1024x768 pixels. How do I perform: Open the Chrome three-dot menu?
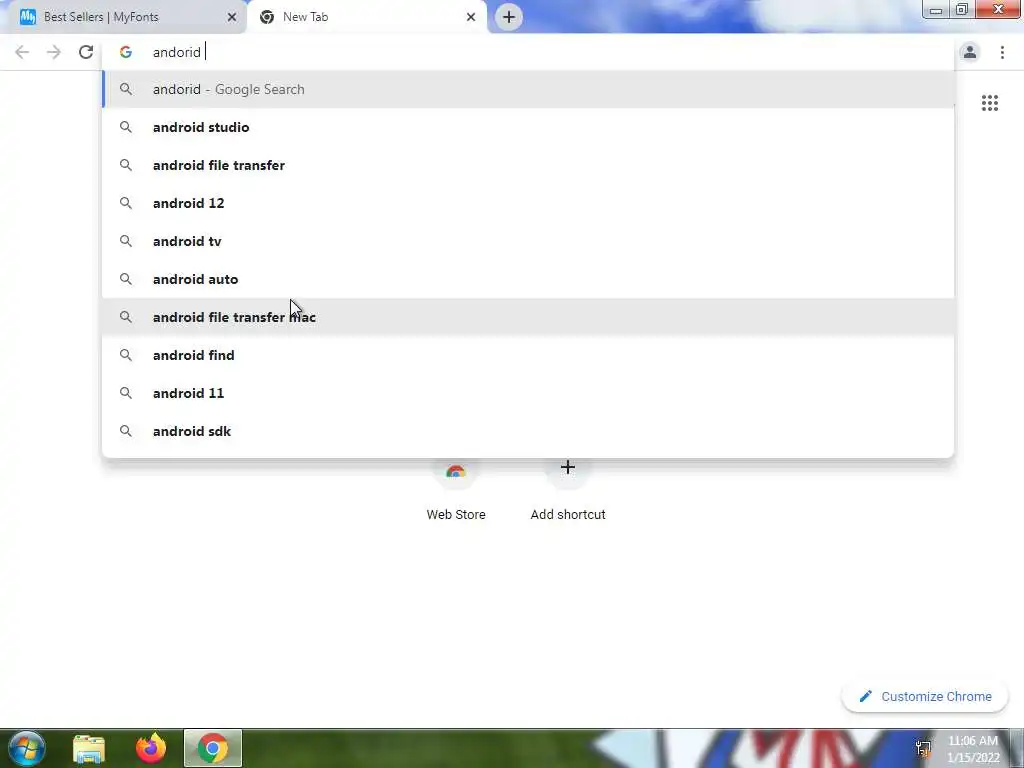pos(1002,52)
